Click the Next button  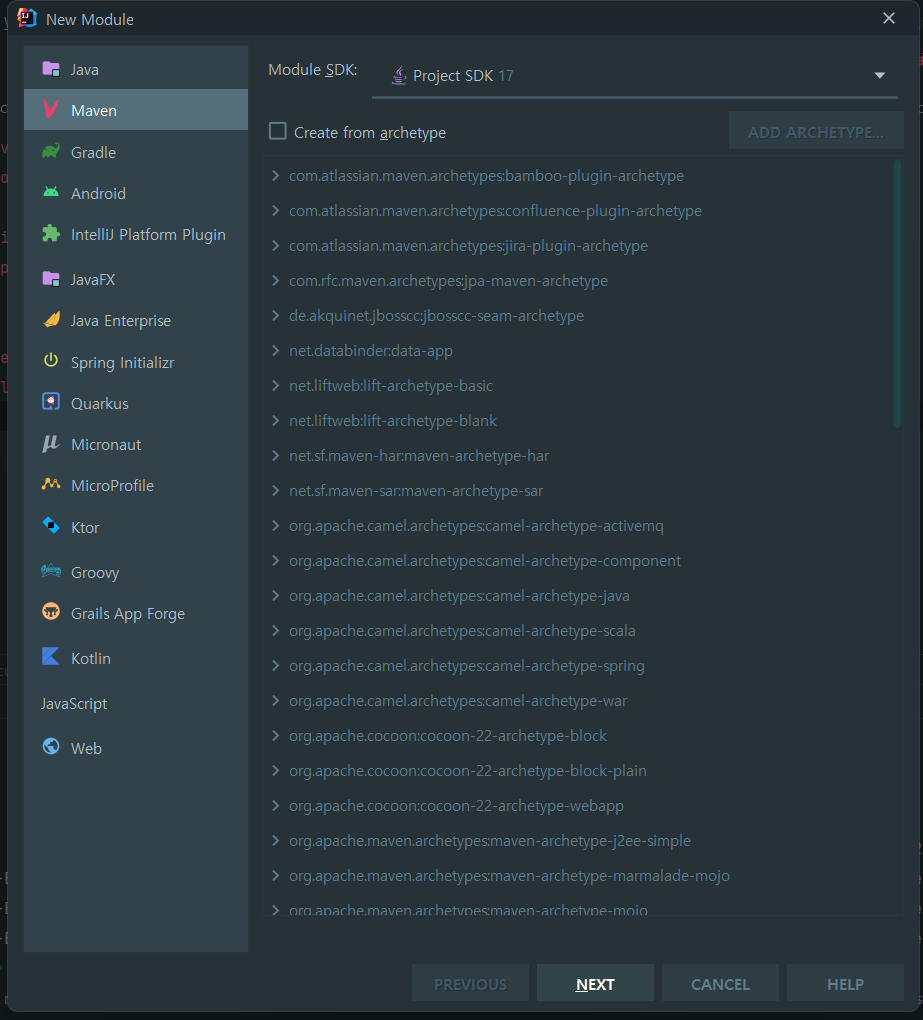595,984
